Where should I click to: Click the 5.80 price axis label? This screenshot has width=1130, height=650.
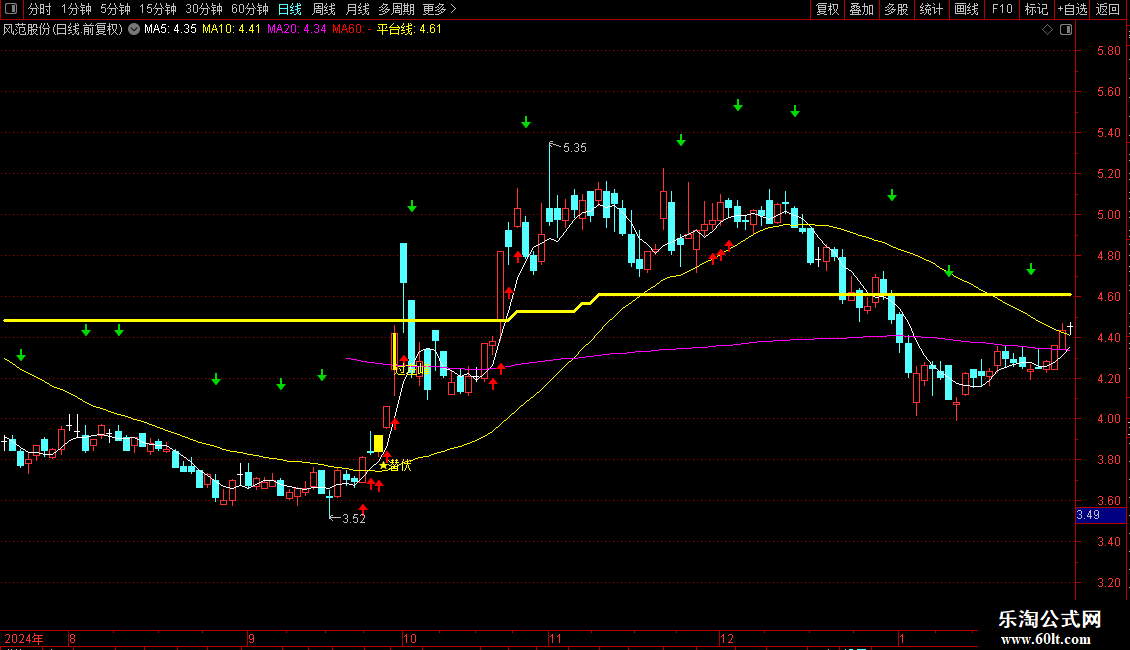[1108, 51]
